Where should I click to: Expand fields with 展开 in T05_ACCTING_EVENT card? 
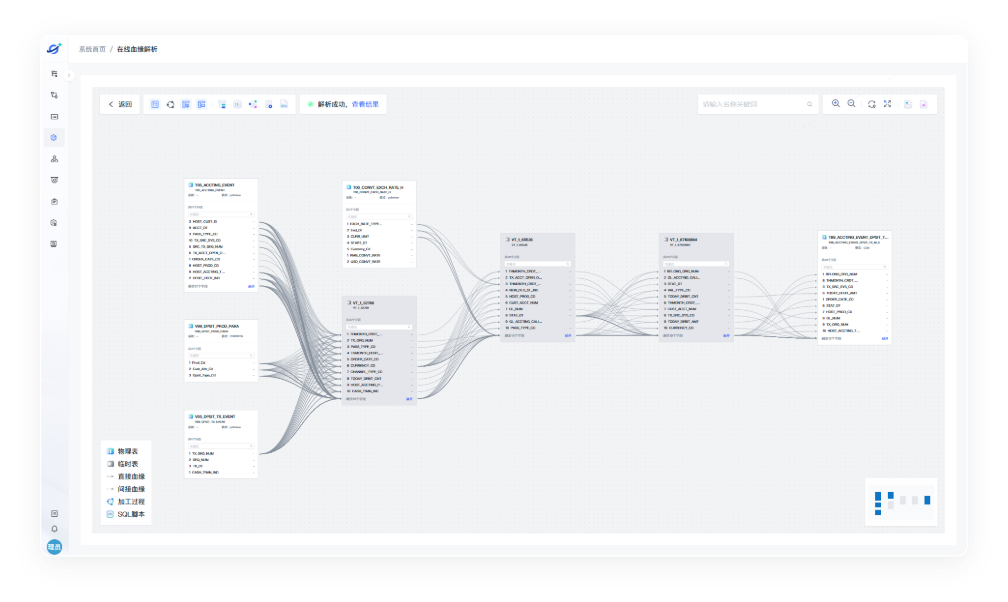coord(251,286)
